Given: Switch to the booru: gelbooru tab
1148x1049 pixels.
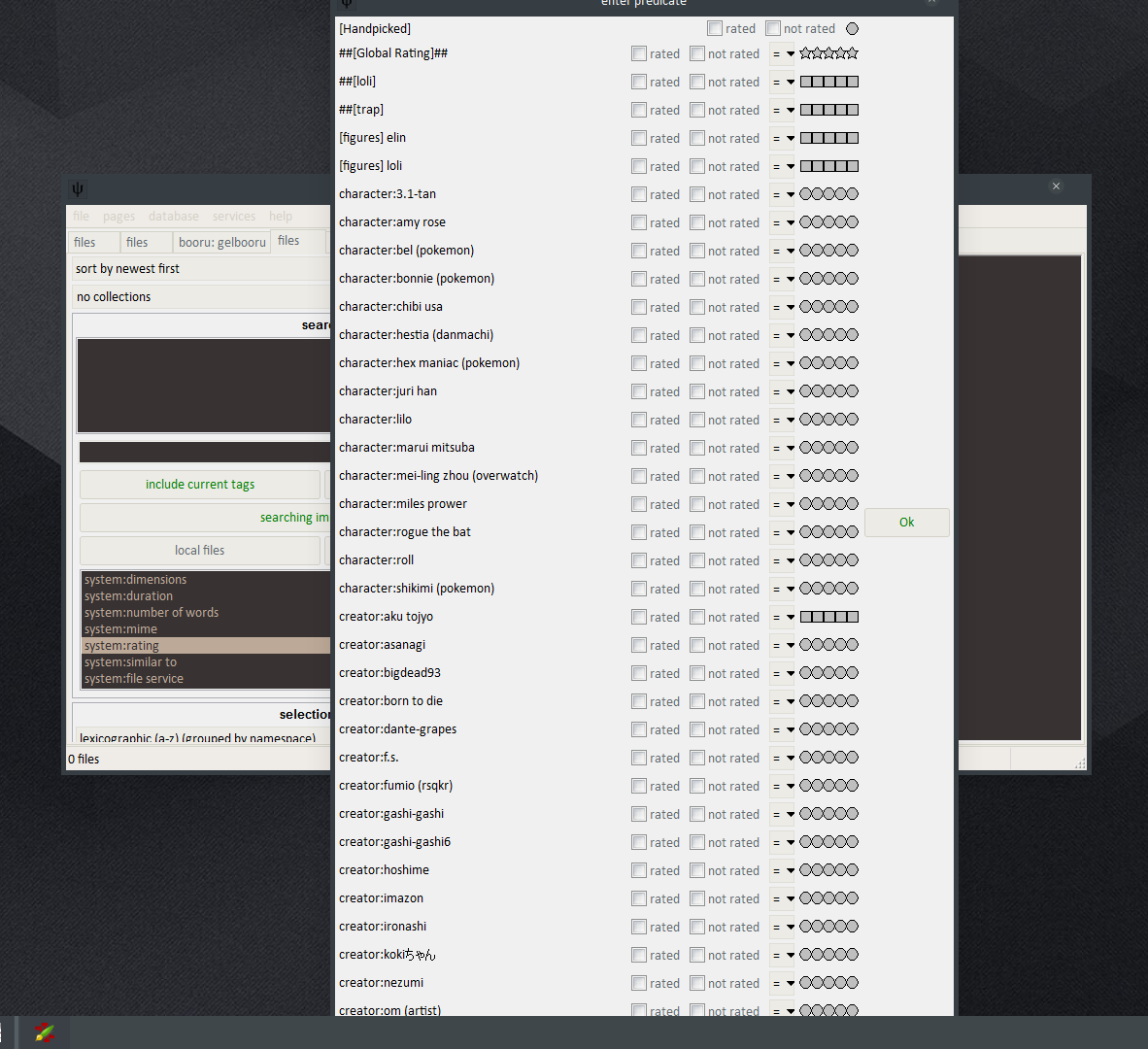Looking at the screenshot, I should [x=221, y=242].
